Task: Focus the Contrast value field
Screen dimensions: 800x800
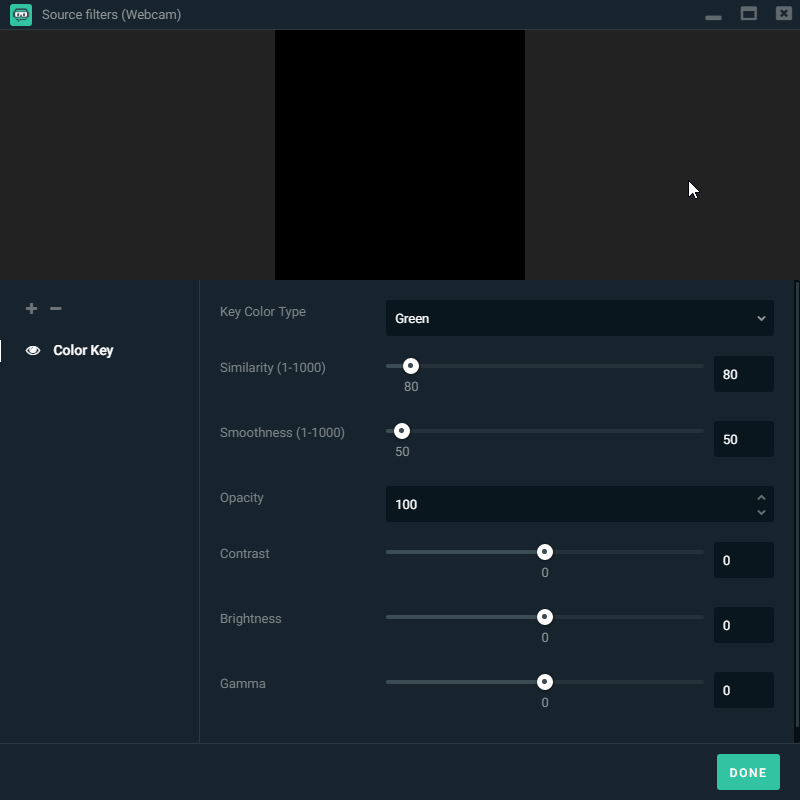Action: point(743,560)
